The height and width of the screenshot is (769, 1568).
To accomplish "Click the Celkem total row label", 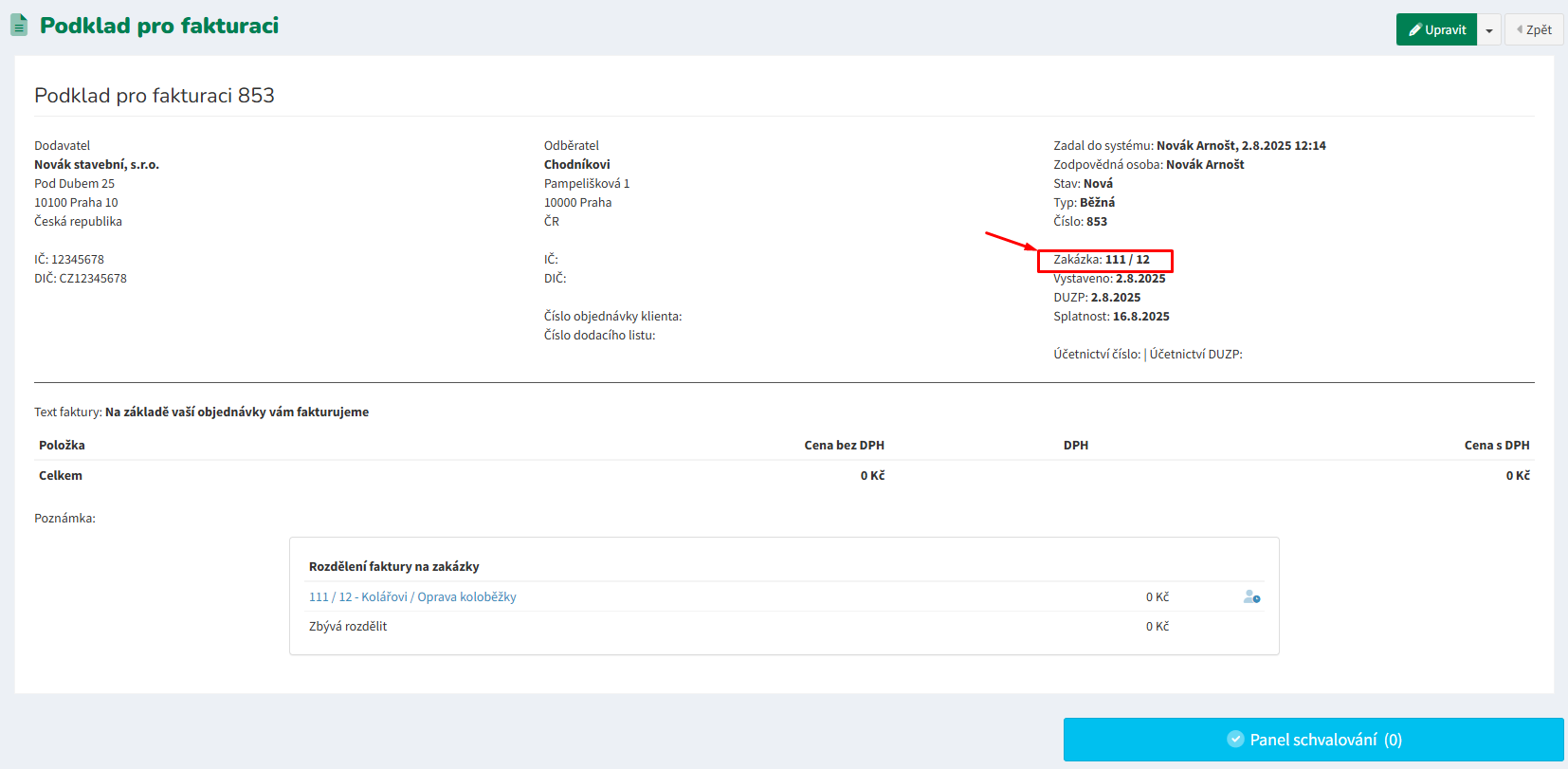I will pos(61,476).
